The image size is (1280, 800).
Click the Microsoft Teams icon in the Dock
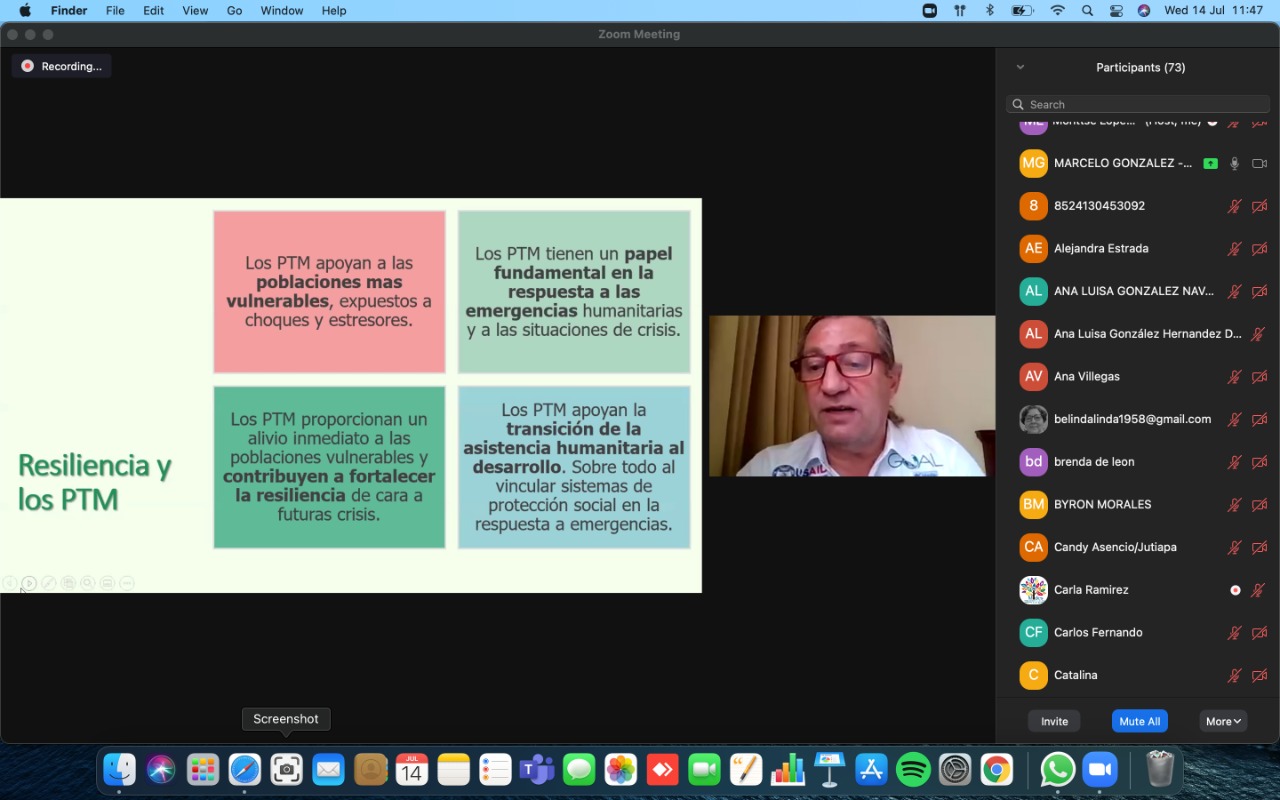[537, 770]
